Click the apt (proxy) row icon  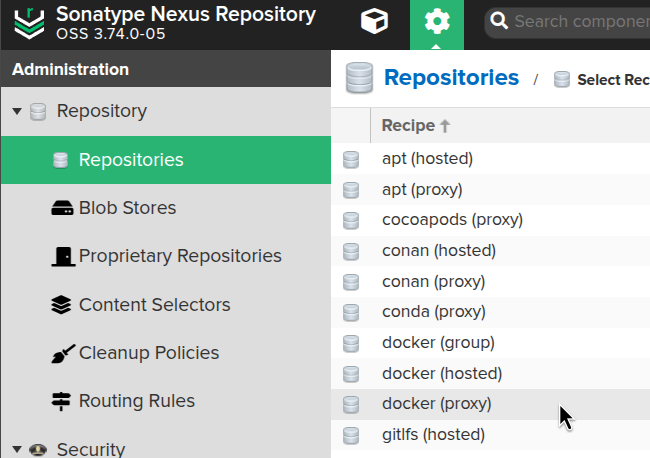[x=351, y=190]
